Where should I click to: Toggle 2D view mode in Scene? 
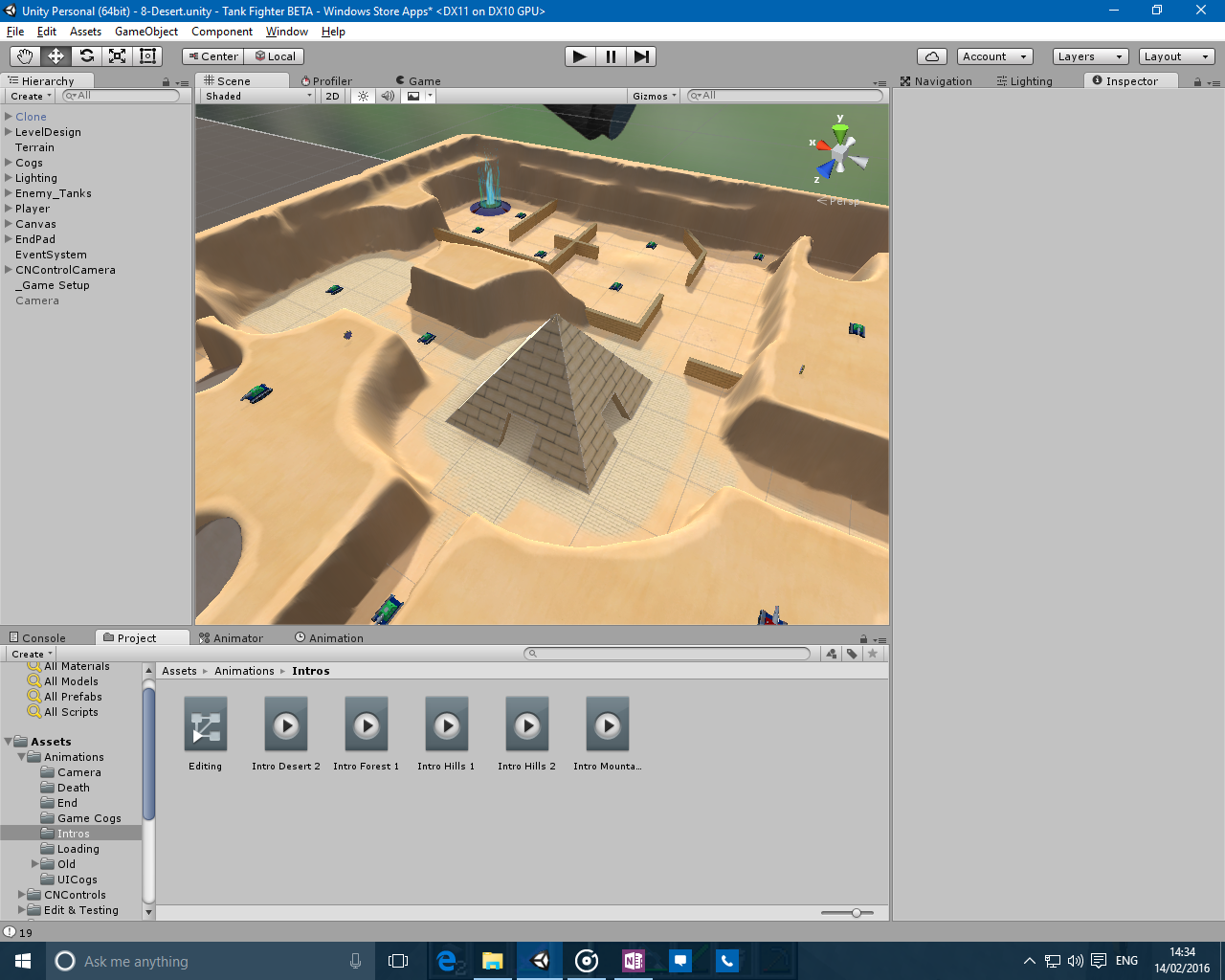pyautogui.click(x=332, y=96)
